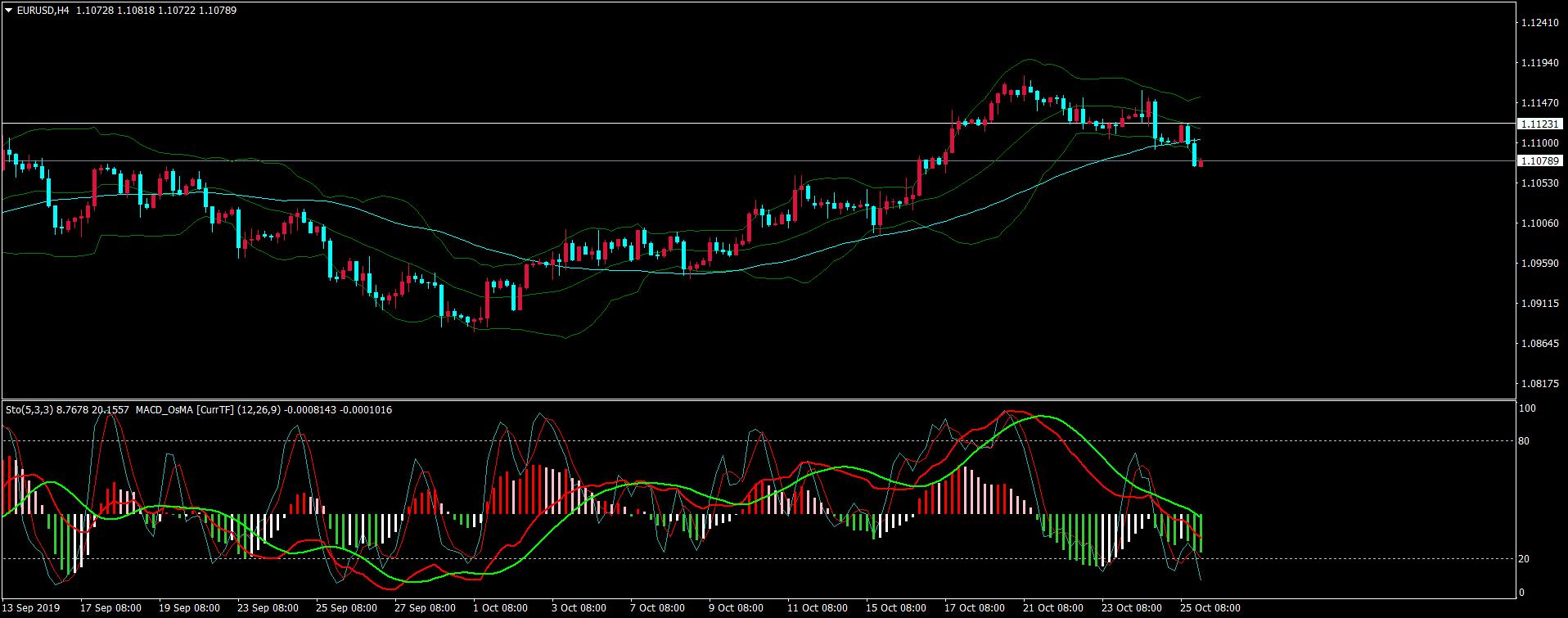Click the 20 level on indicator scale
1568x618 pixels.
[1525, 559]
